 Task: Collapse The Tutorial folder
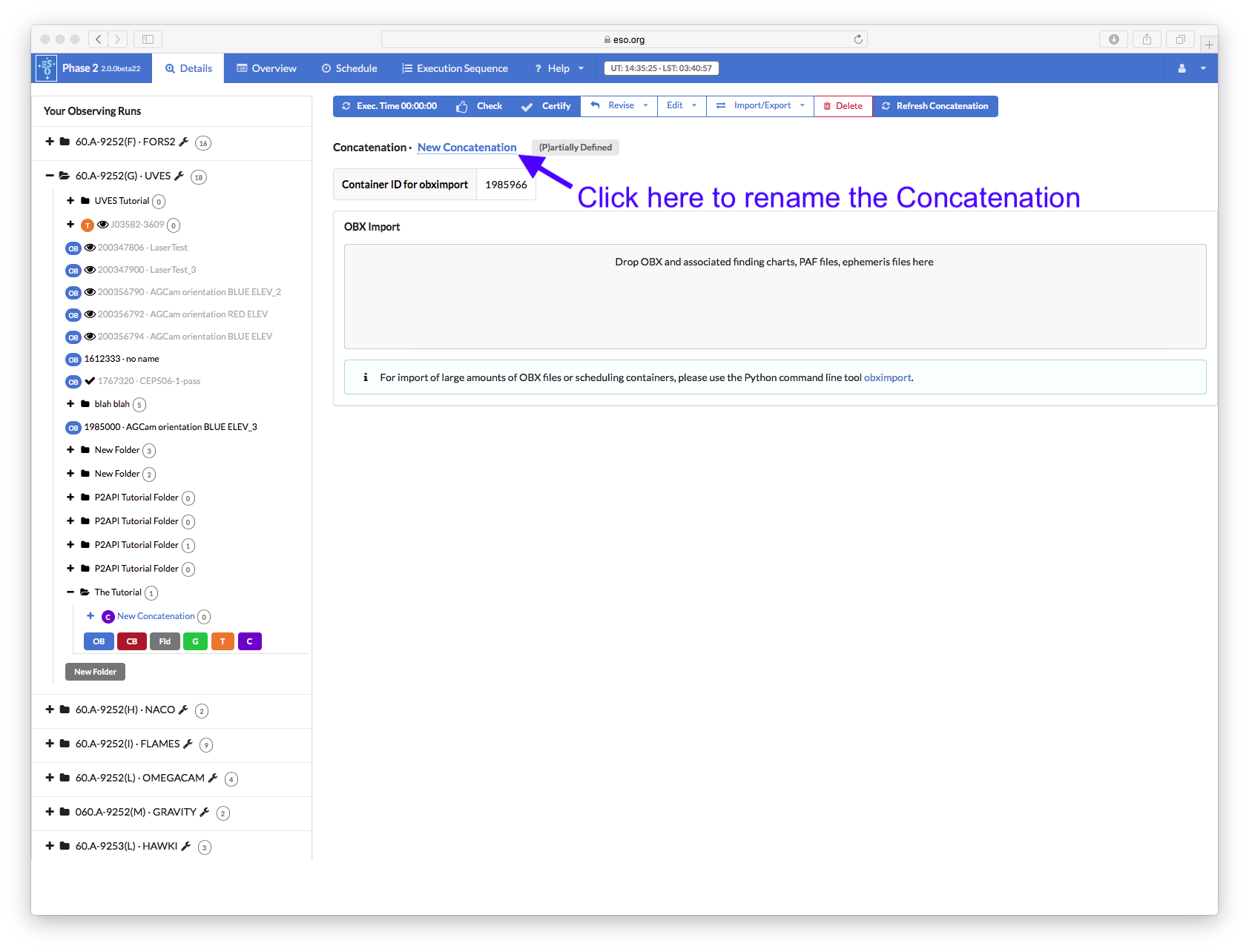coord(70,592)
